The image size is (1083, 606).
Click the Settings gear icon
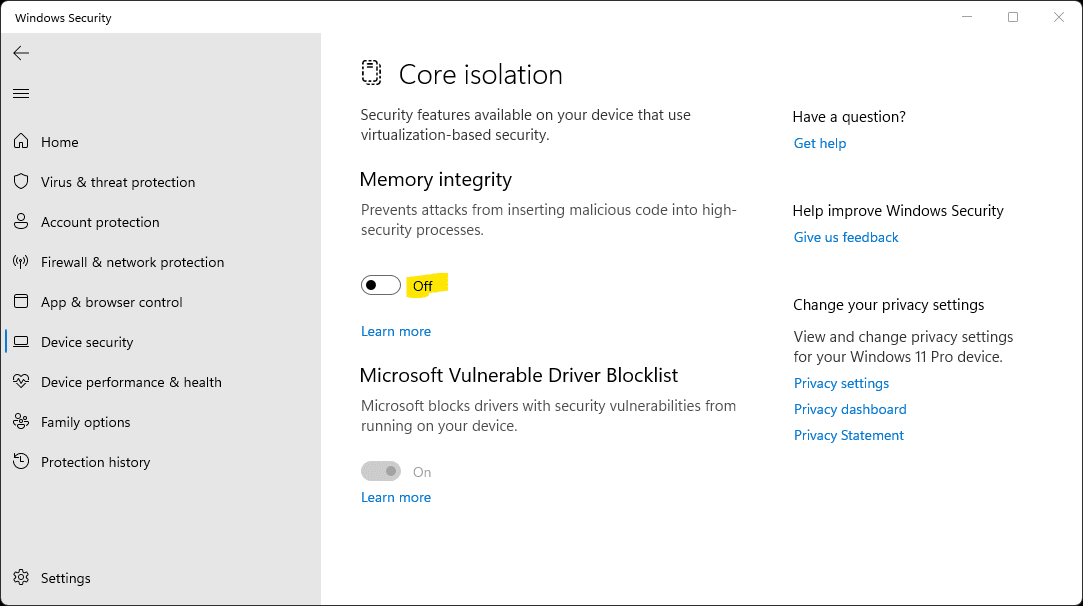click(x=20, y=578)
